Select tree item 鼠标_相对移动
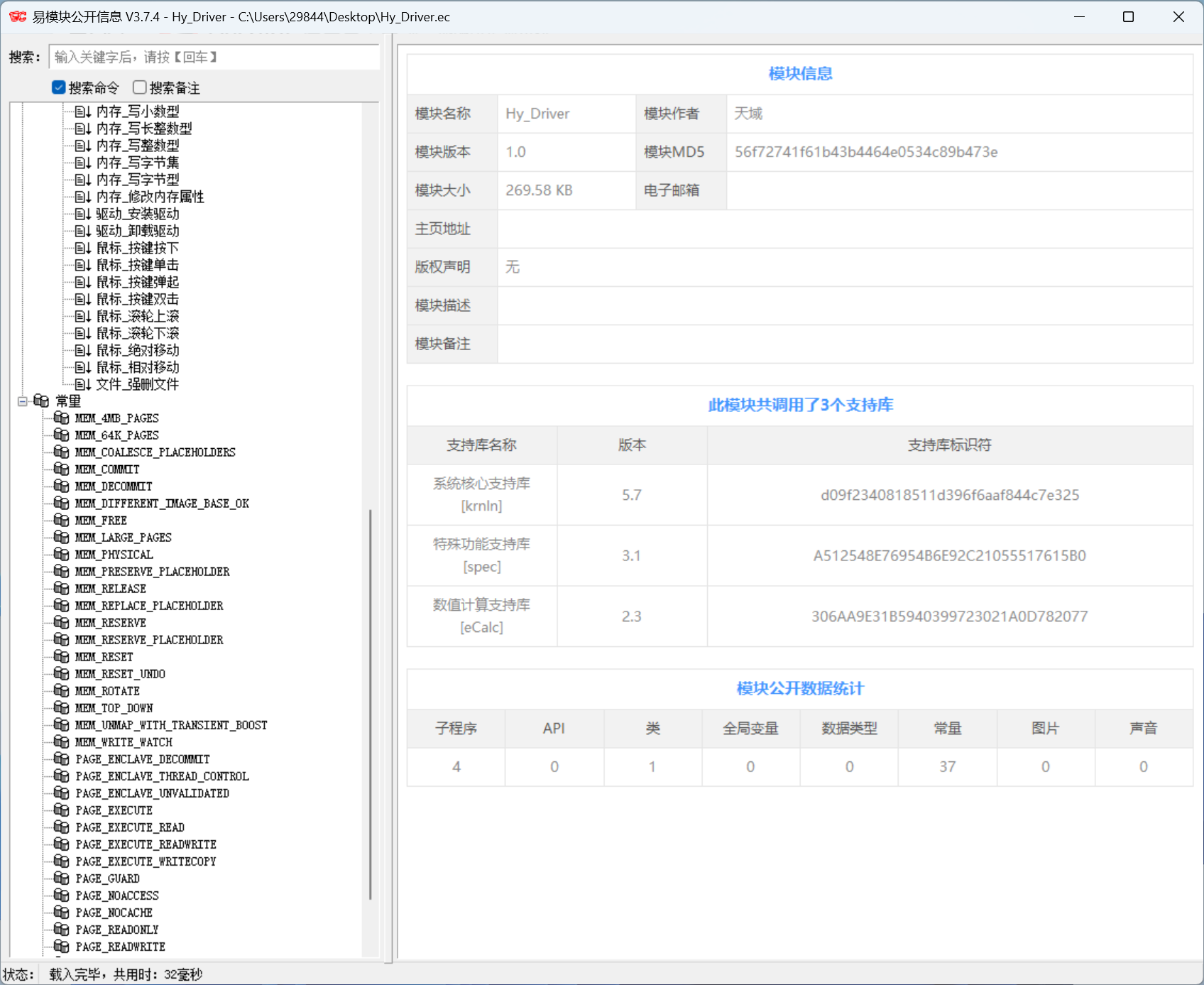The width and height of the screenshot is (1204, 985). pos(138,367)
